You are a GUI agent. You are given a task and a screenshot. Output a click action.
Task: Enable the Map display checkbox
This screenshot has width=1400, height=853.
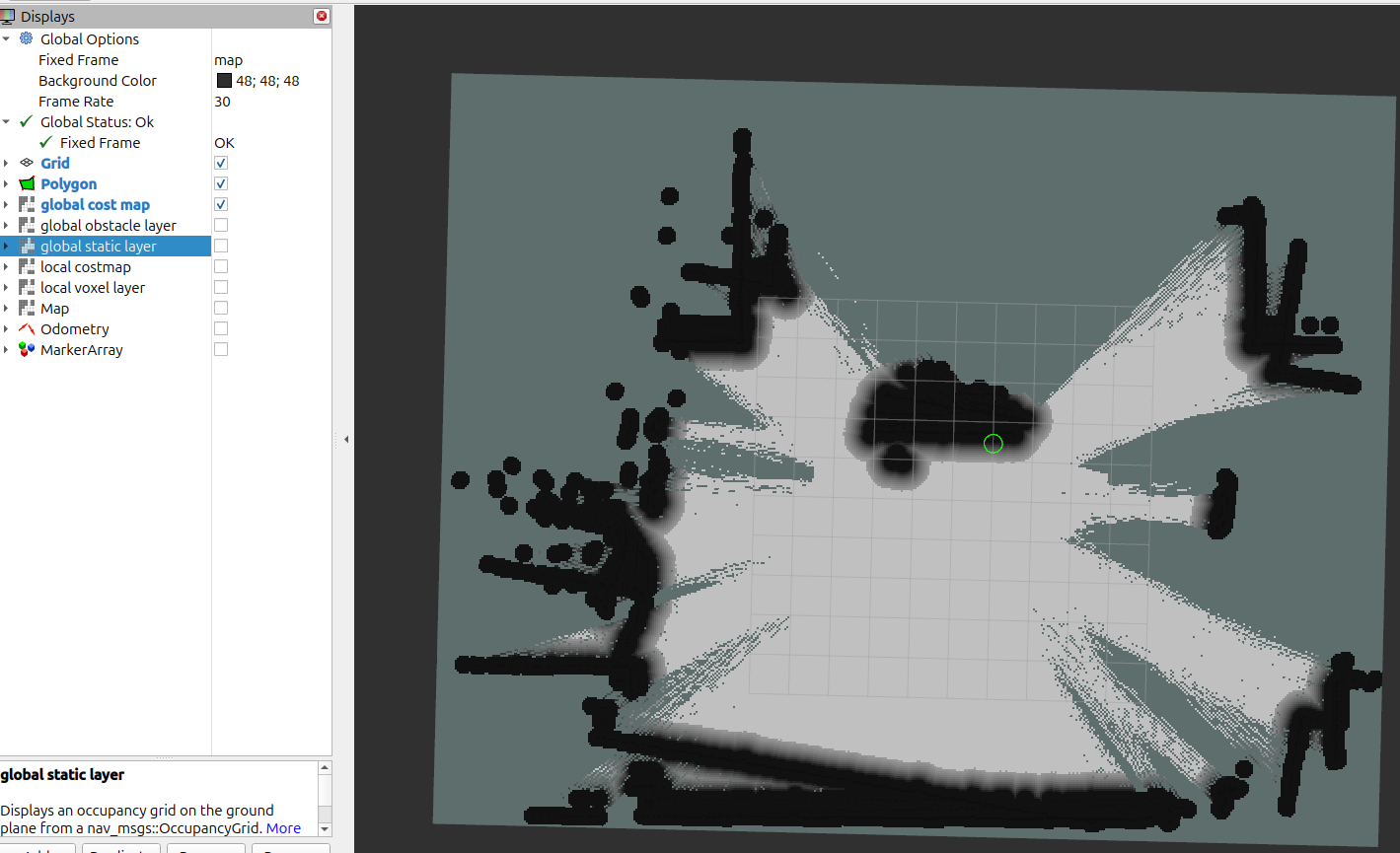pos(221,308)
